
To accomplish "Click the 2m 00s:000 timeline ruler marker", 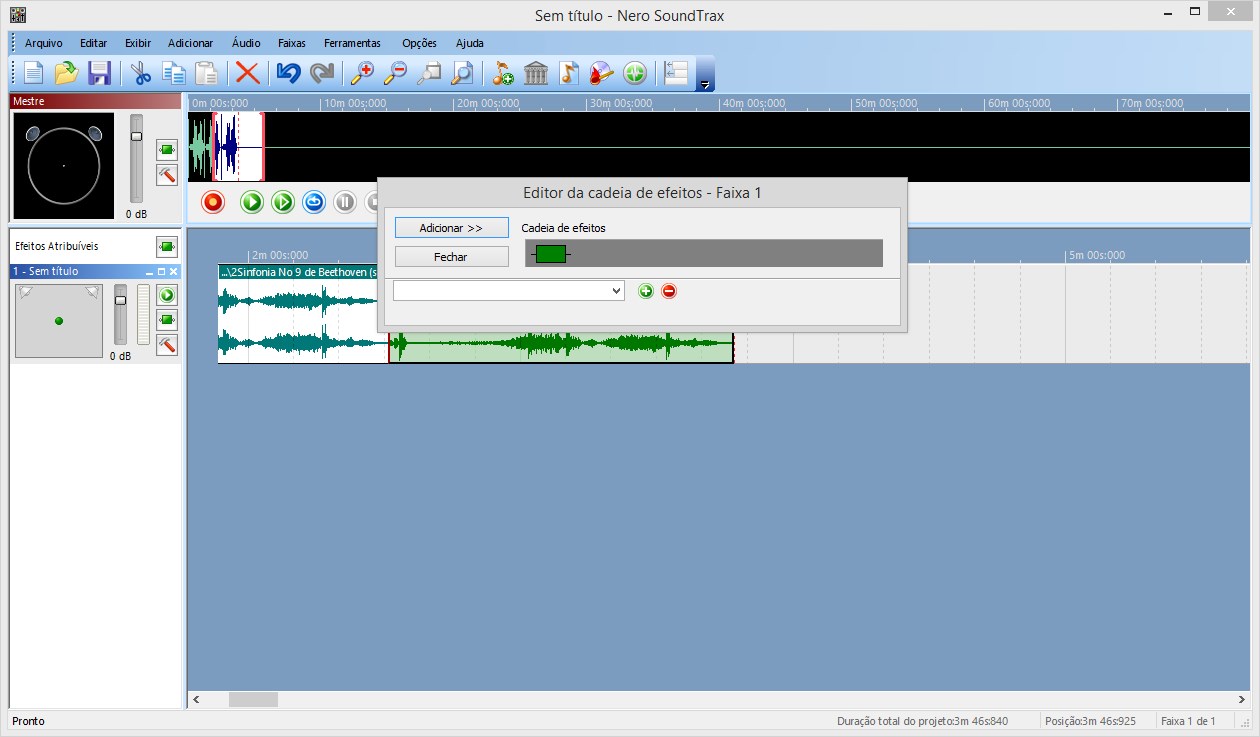I will point(279,255).
